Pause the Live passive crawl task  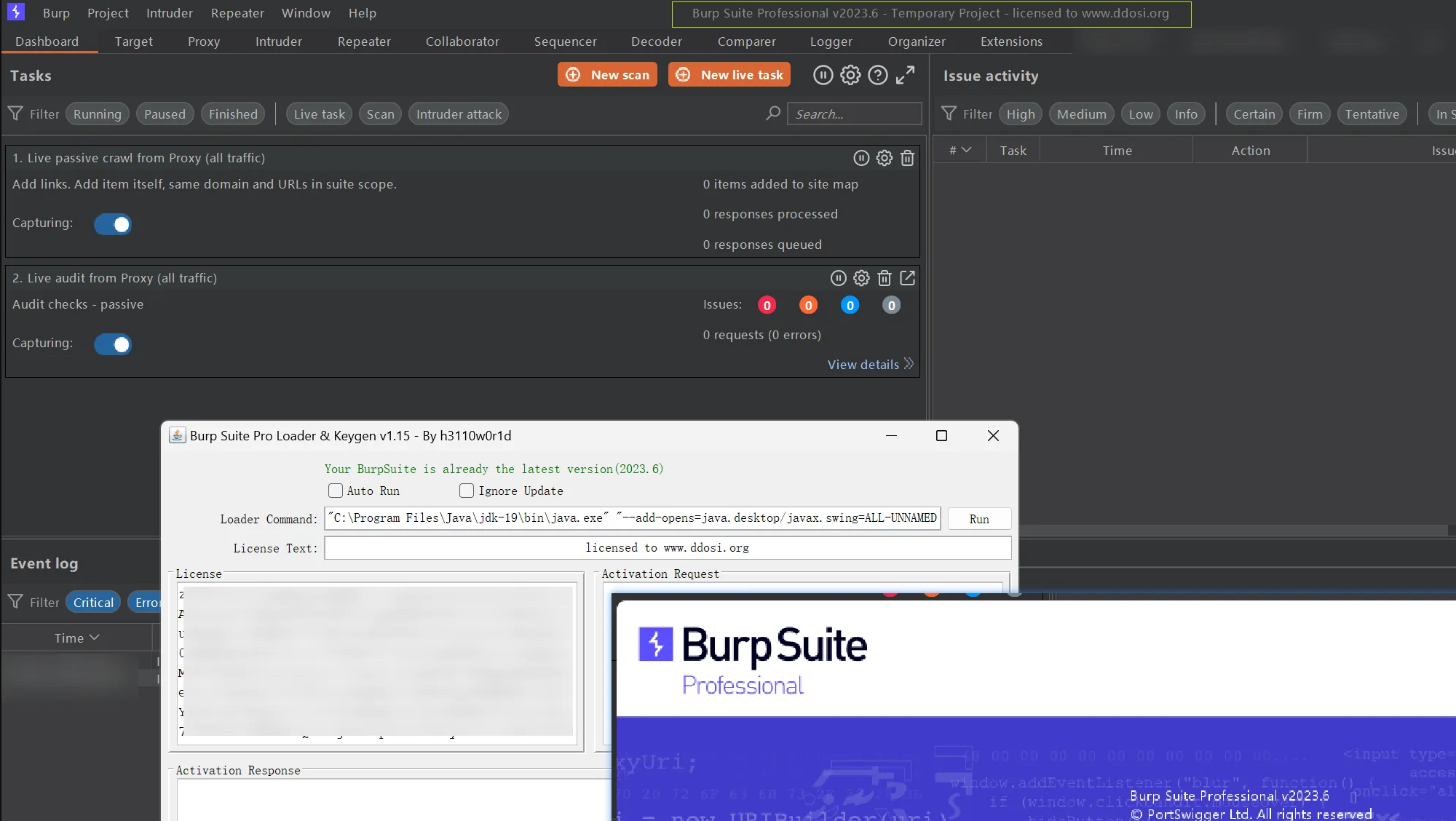861,158
